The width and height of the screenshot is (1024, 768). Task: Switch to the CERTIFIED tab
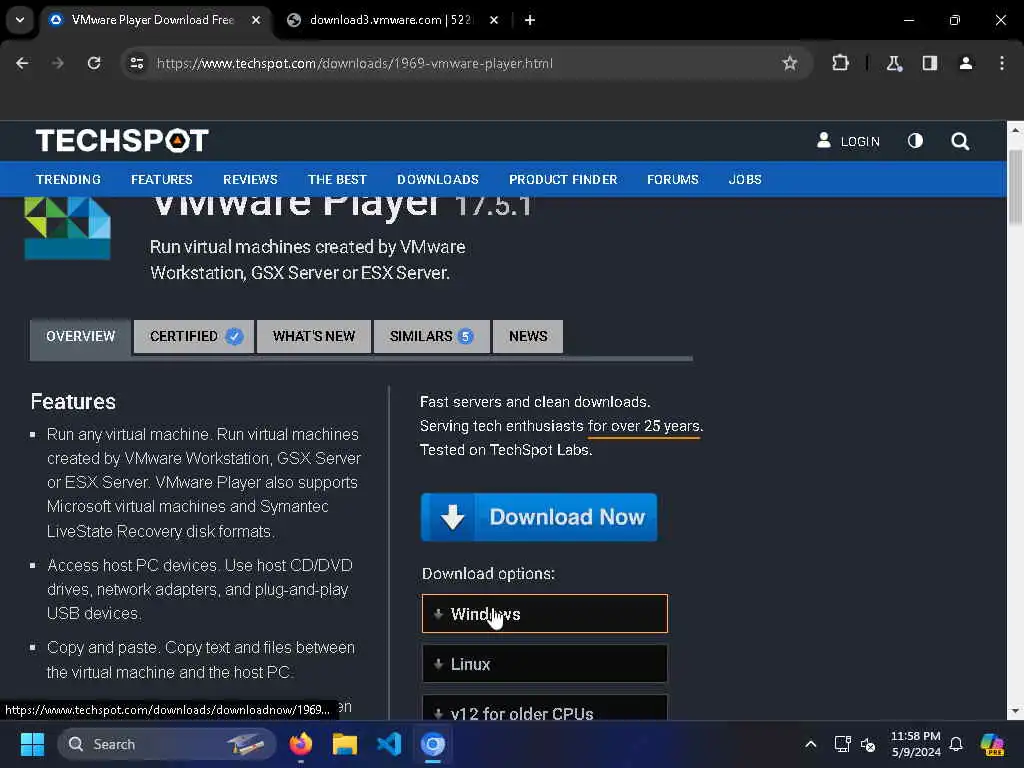(x=194, y=336)
